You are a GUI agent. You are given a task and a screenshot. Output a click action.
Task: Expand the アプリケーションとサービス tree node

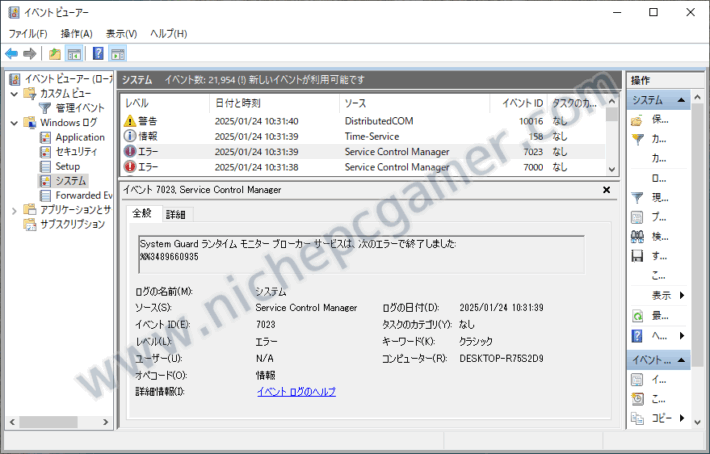tap(14, 210)
